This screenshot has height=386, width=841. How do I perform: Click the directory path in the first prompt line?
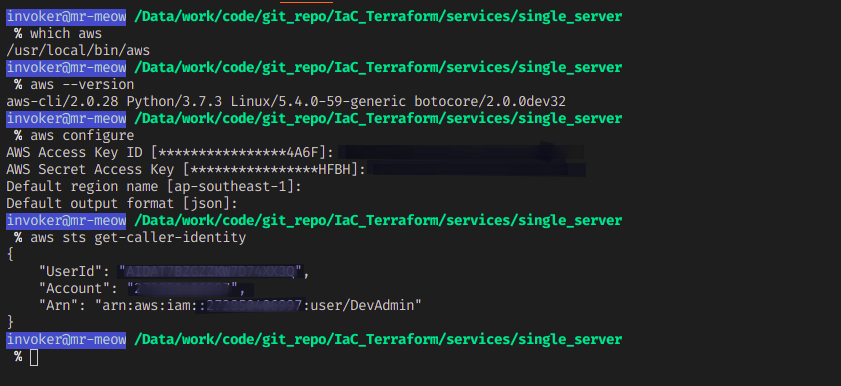pos(378,17)
